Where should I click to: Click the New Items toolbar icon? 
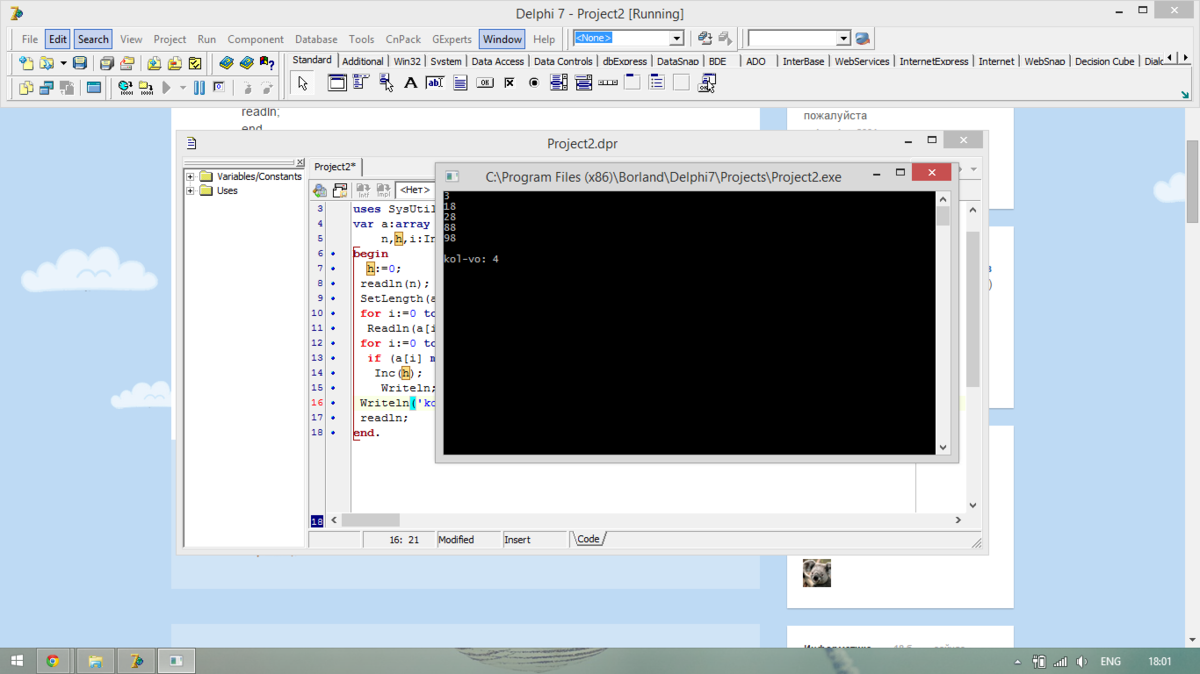(x=26, y=64)
